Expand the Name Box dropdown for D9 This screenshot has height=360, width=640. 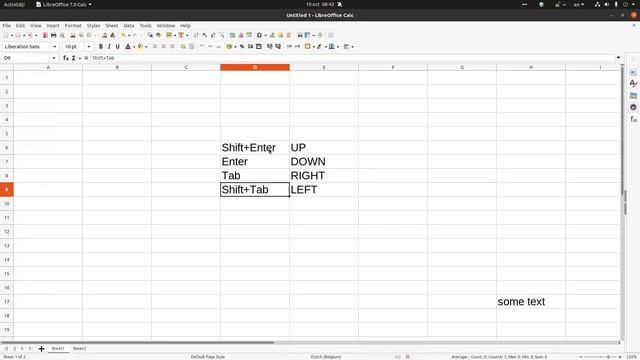54,58
